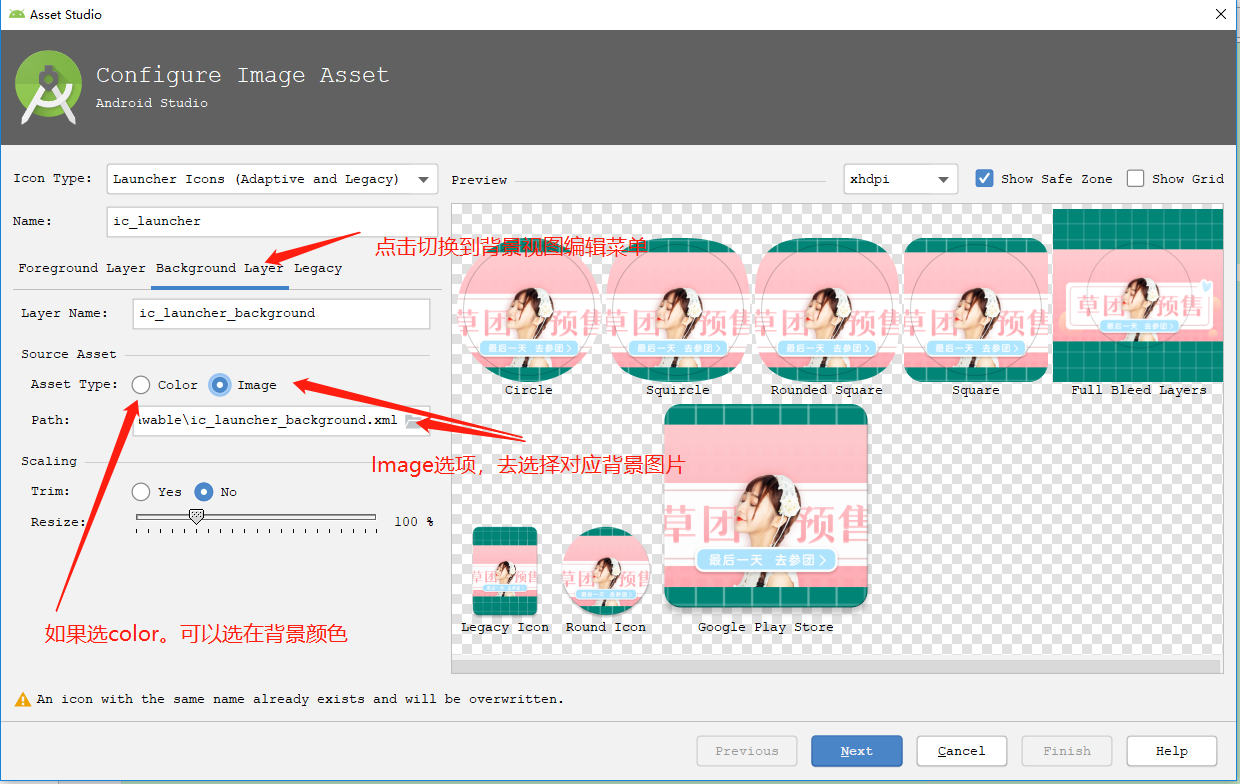This screenshot has height=784, width=1240.
Task: Open the Help dialog
Action: click(x=1171, y=750)
